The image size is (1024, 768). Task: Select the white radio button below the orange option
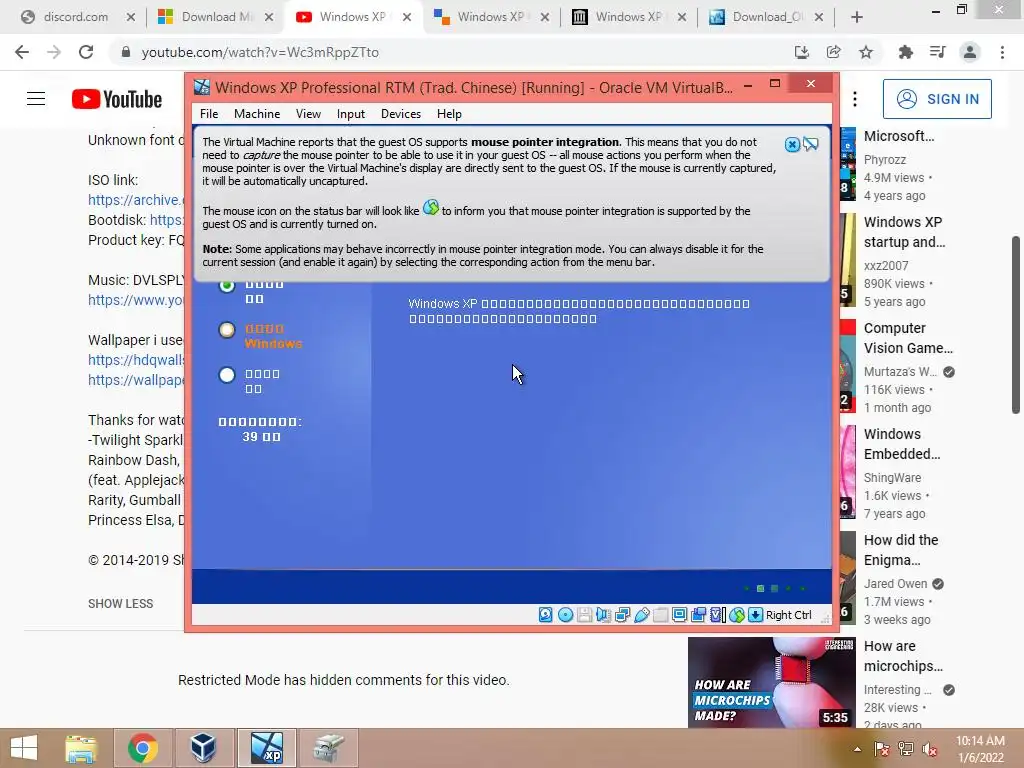[227, 375]
